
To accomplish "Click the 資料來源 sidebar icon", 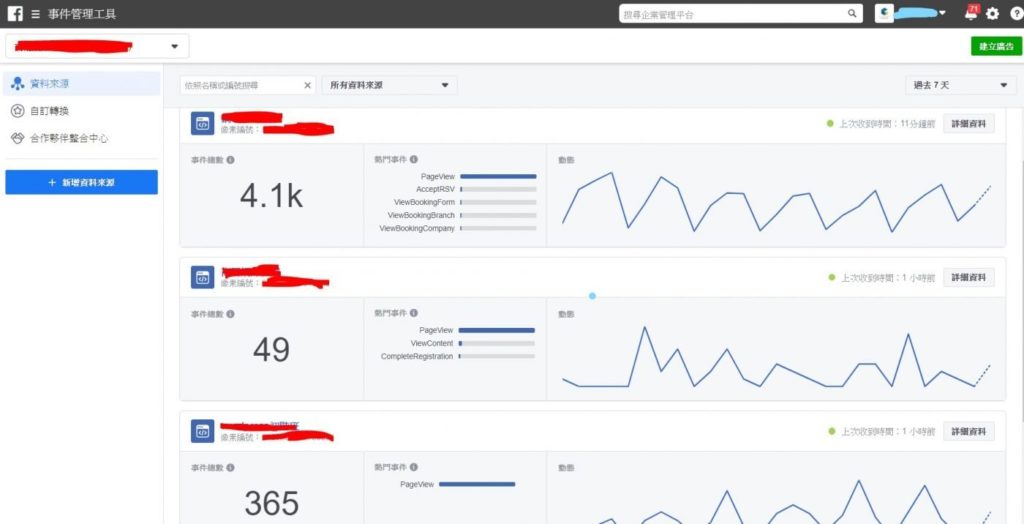I will (x=18, y=84).
